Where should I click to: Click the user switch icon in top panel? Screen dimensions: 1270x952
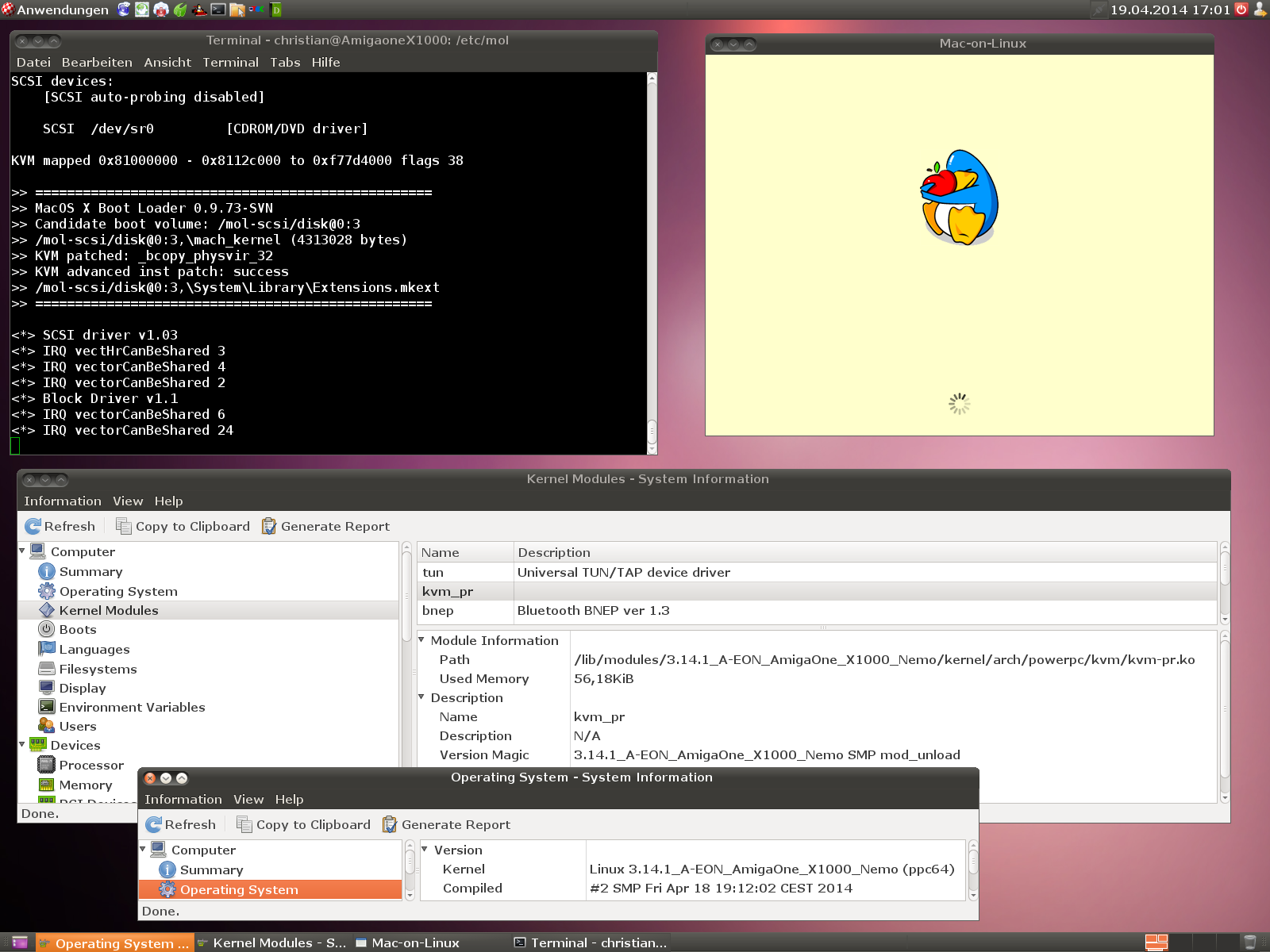pyautogui.click(x=1260, y=10)
